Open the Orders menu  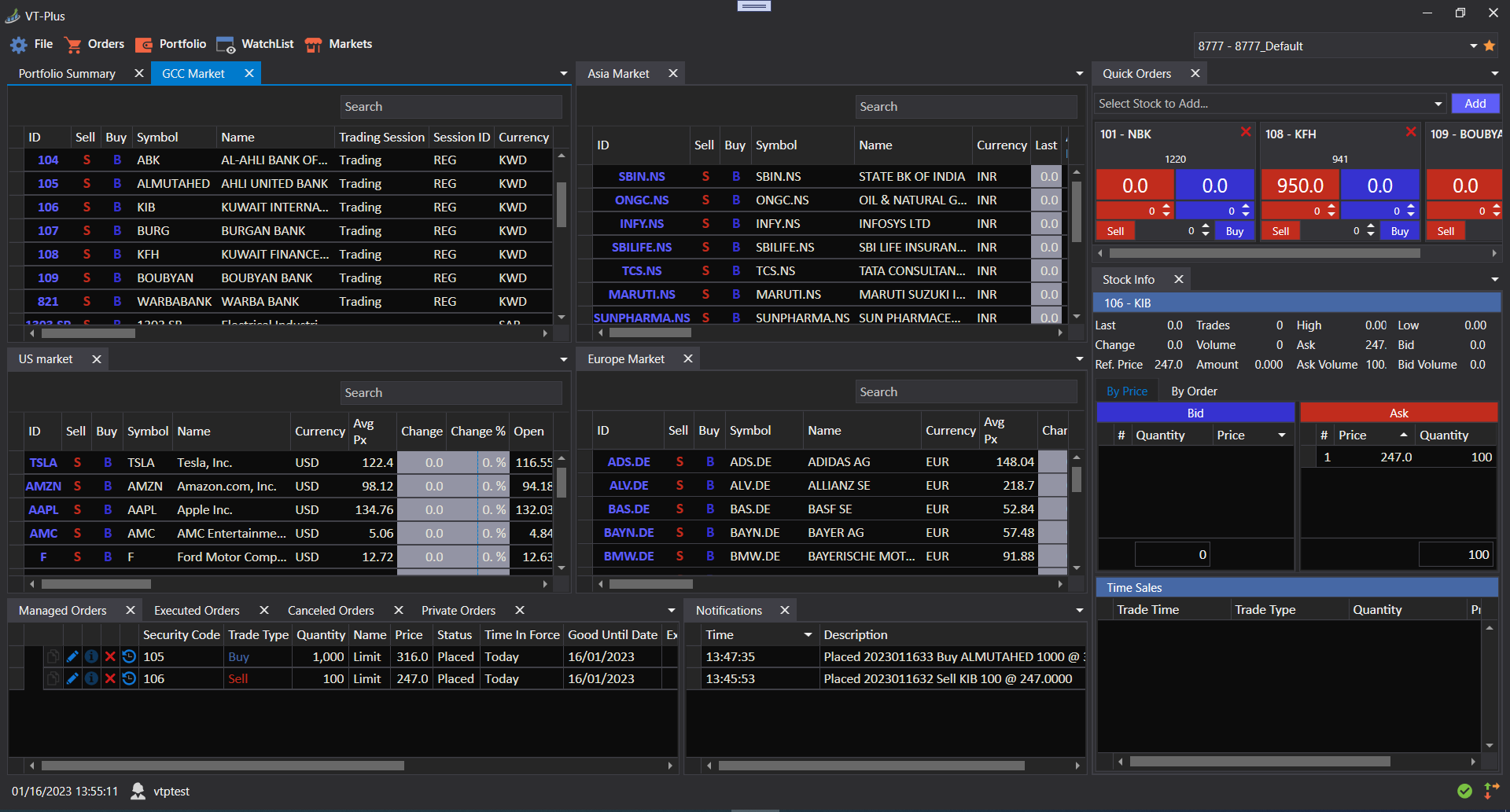click(x=95, y=44)
